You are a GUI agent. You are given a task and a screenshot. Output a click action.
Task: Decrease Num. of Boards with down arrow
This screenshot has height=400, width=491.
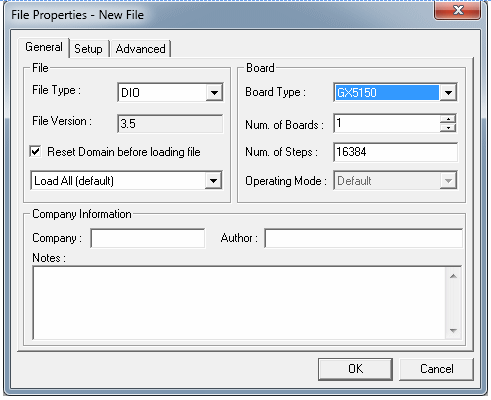point(448,127)
